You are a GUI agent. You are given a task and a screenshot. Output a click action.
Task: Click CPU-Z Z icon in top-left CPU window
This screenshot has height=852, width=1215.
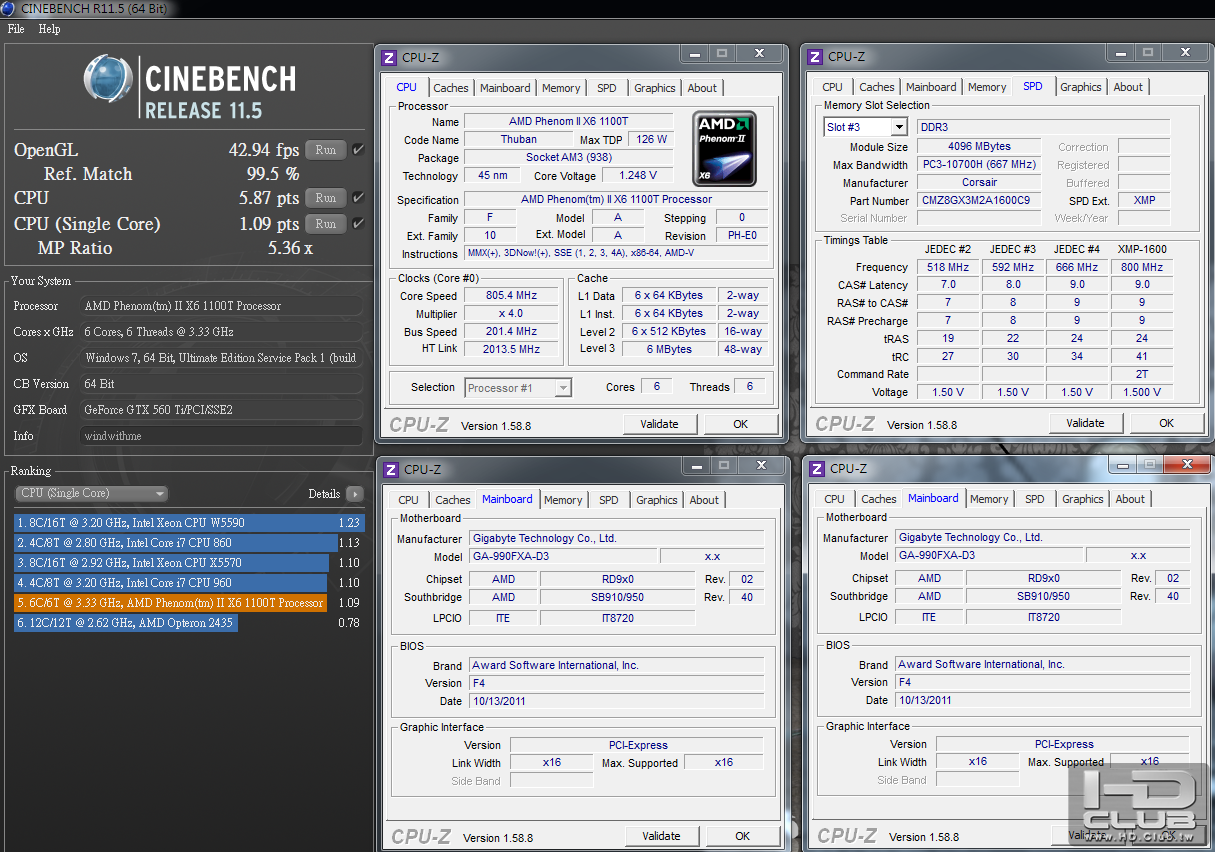(x=390, y=58)
